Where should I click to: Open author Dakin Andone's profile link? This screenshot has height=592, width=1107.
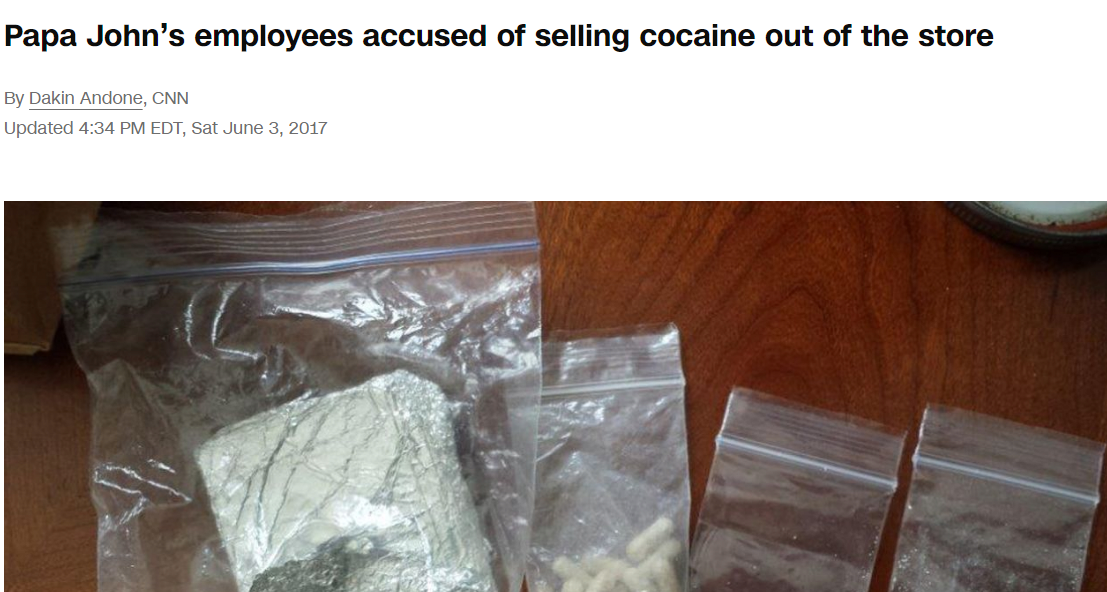pos(85,98)
